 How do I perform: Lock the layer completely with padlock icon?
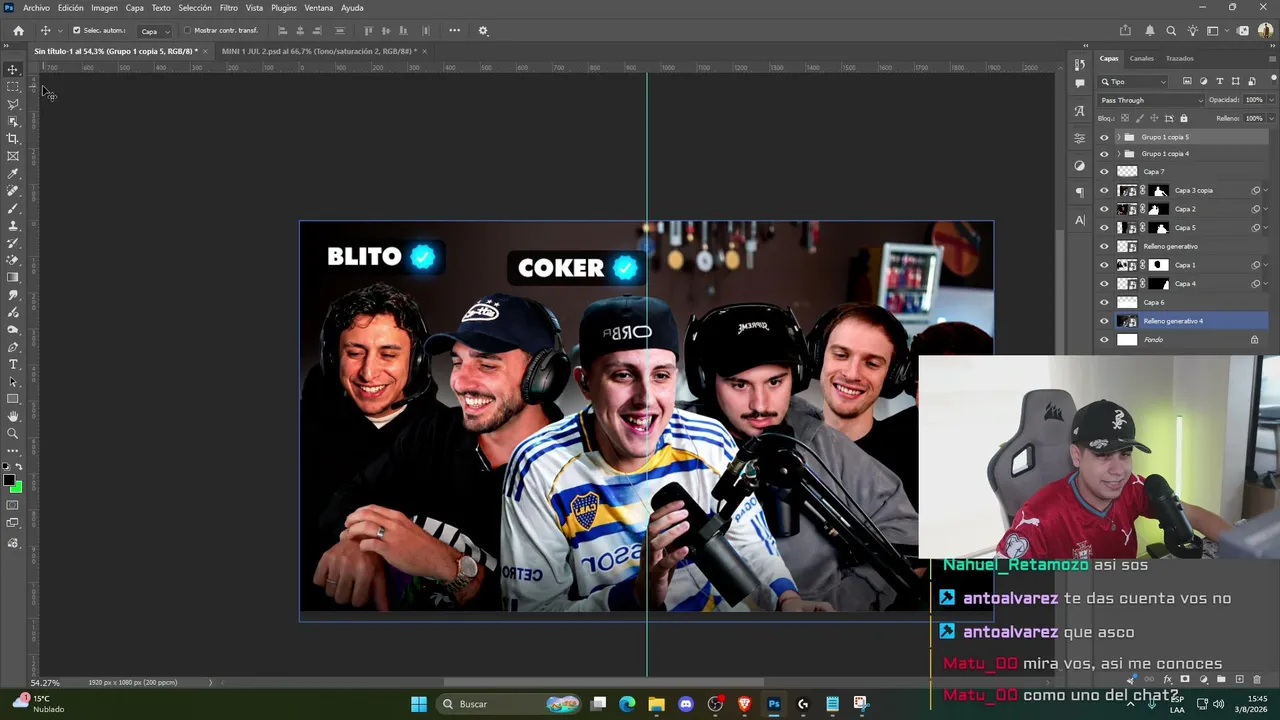tap(1184, 118)
